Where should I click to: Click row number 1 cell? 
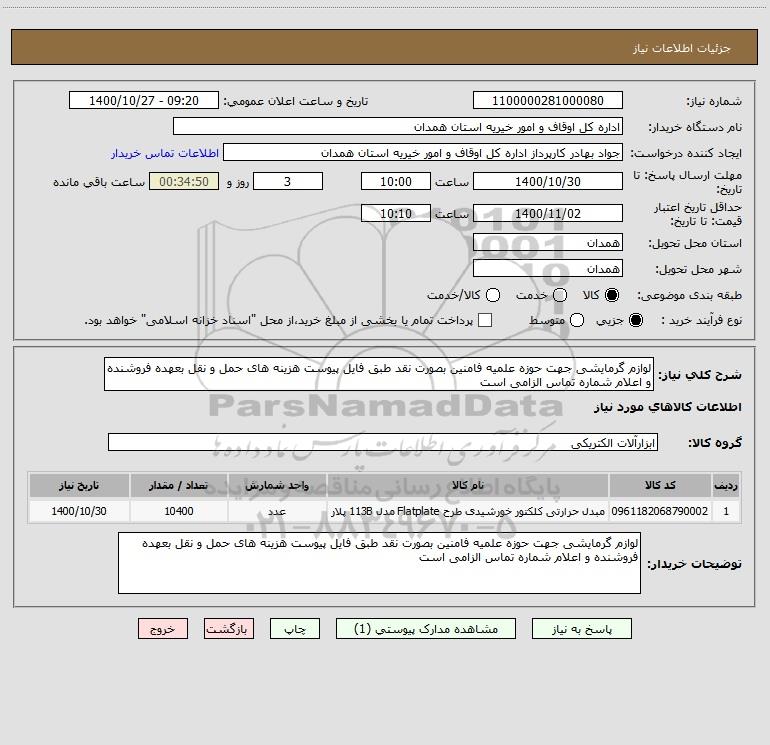726,511
